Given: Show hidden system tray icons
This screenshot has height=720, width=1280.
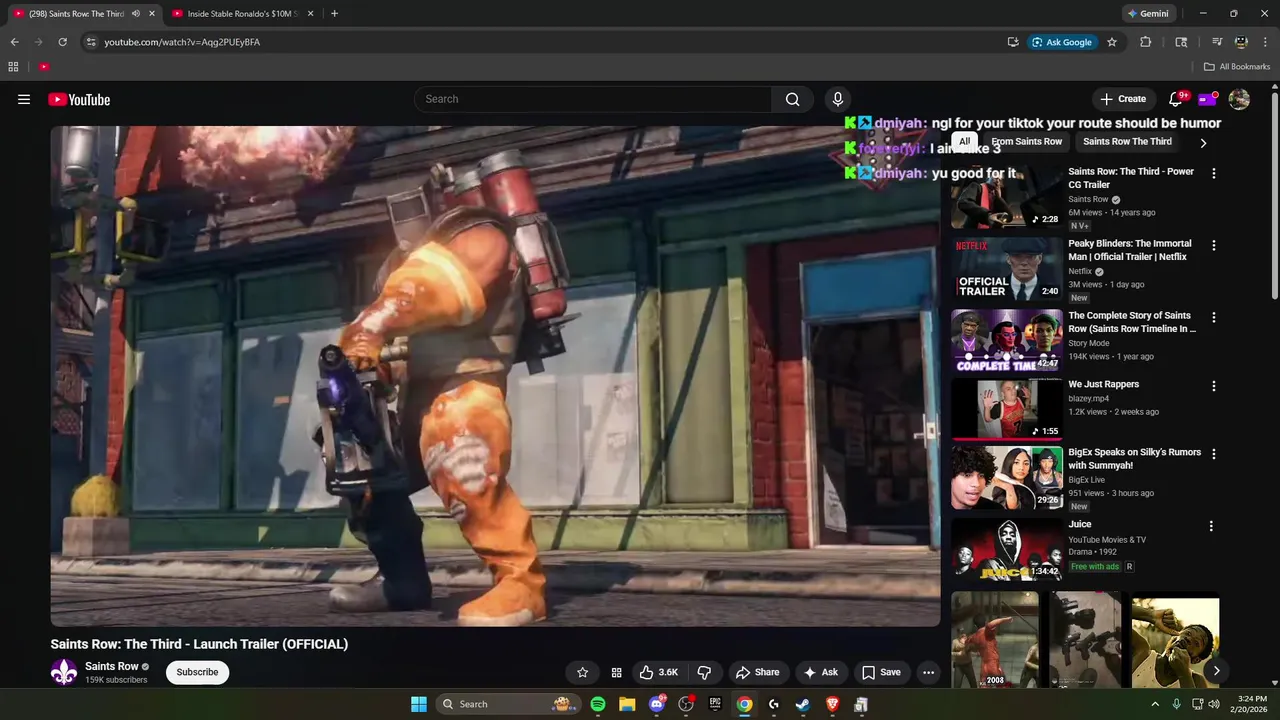Looking at the screenshot, I should (x=1155, y=704).
